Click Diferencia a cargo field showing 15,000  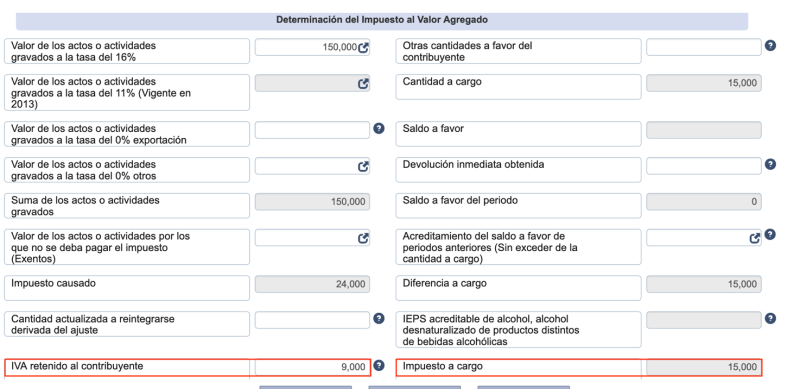coord(704,284)
